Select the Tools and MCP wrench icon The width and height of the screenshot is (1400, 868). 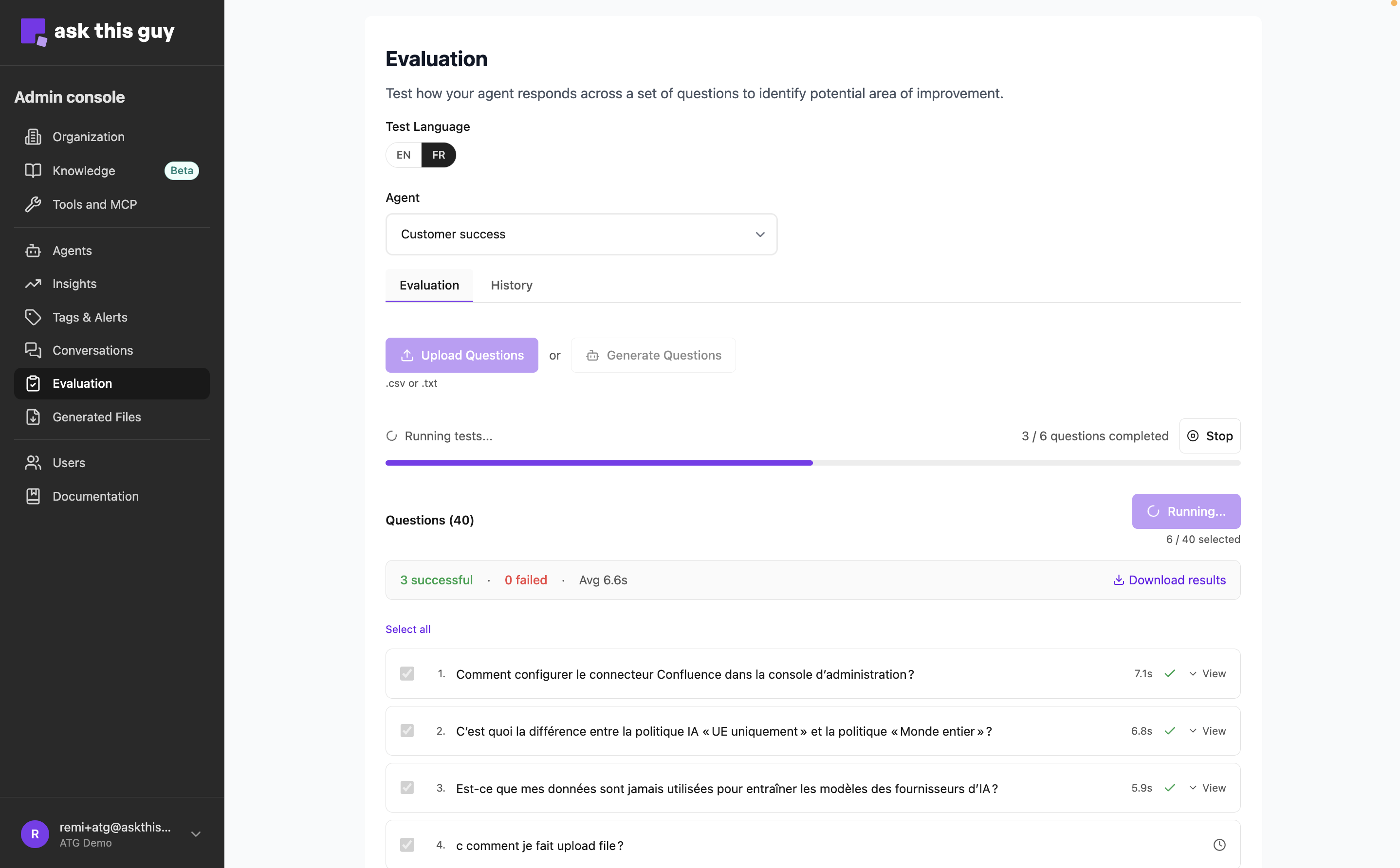click(33, 204)
